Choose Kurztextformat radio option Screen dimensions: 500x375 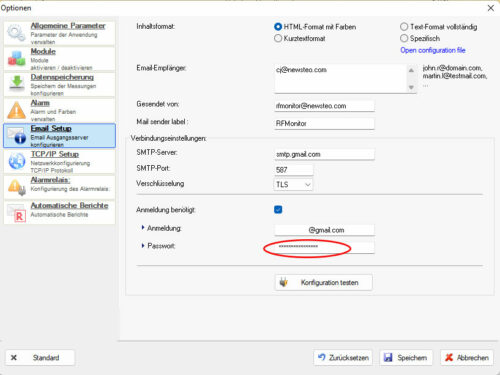point(278,38)
